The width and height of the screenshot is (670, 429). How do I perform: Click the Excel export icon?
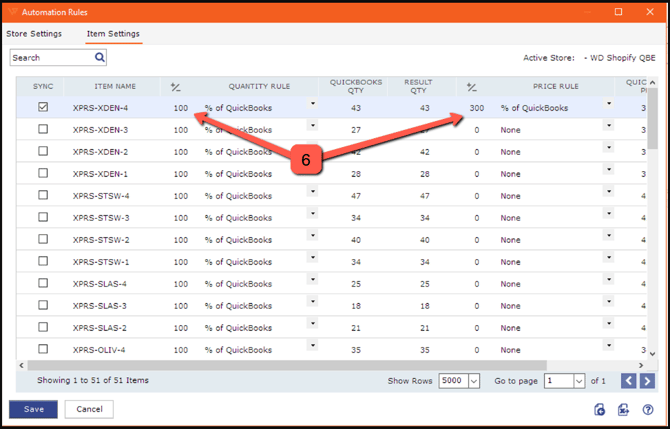(623, 409)
